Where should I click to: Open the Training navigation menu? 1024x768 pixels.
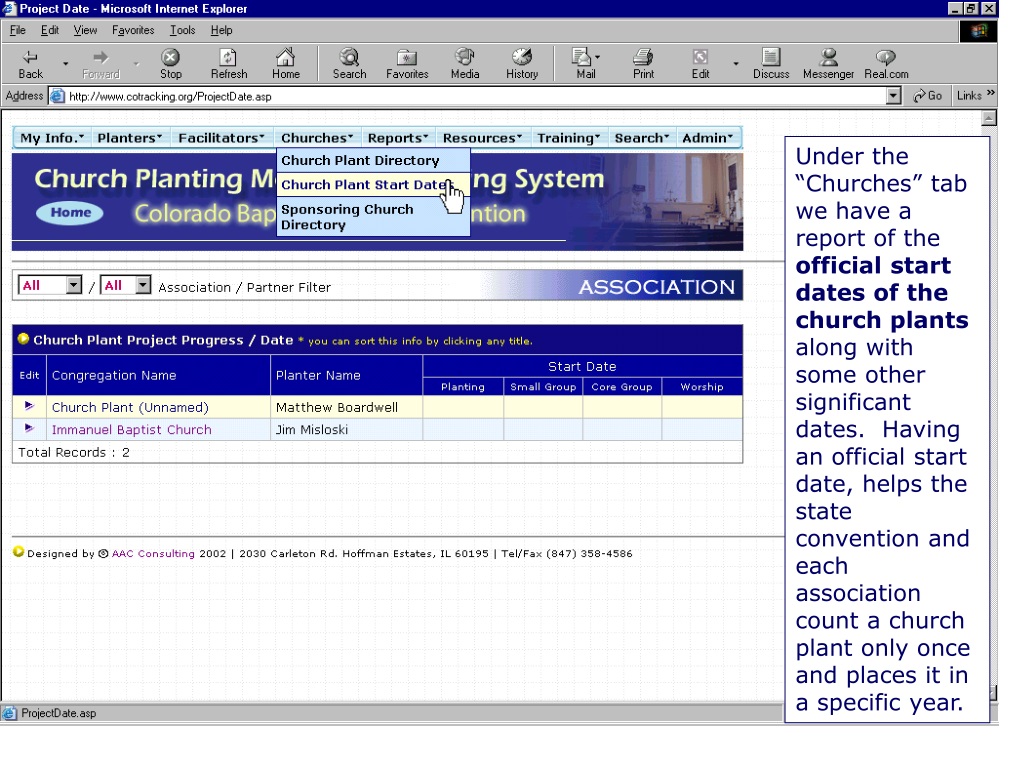click(x=568, y=138)
